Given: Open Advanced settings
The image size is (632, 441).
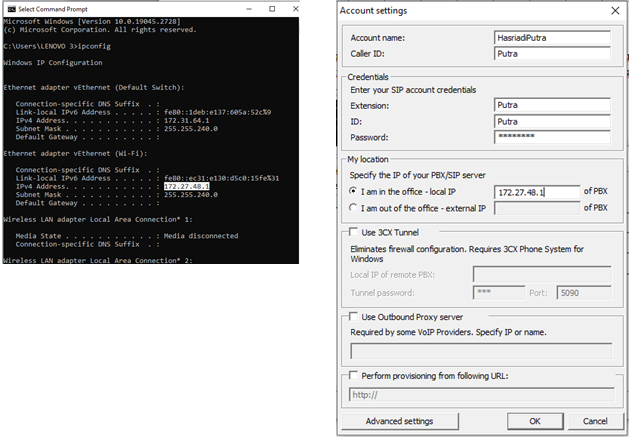Looking at the screenshot, I should pos(399,421).
